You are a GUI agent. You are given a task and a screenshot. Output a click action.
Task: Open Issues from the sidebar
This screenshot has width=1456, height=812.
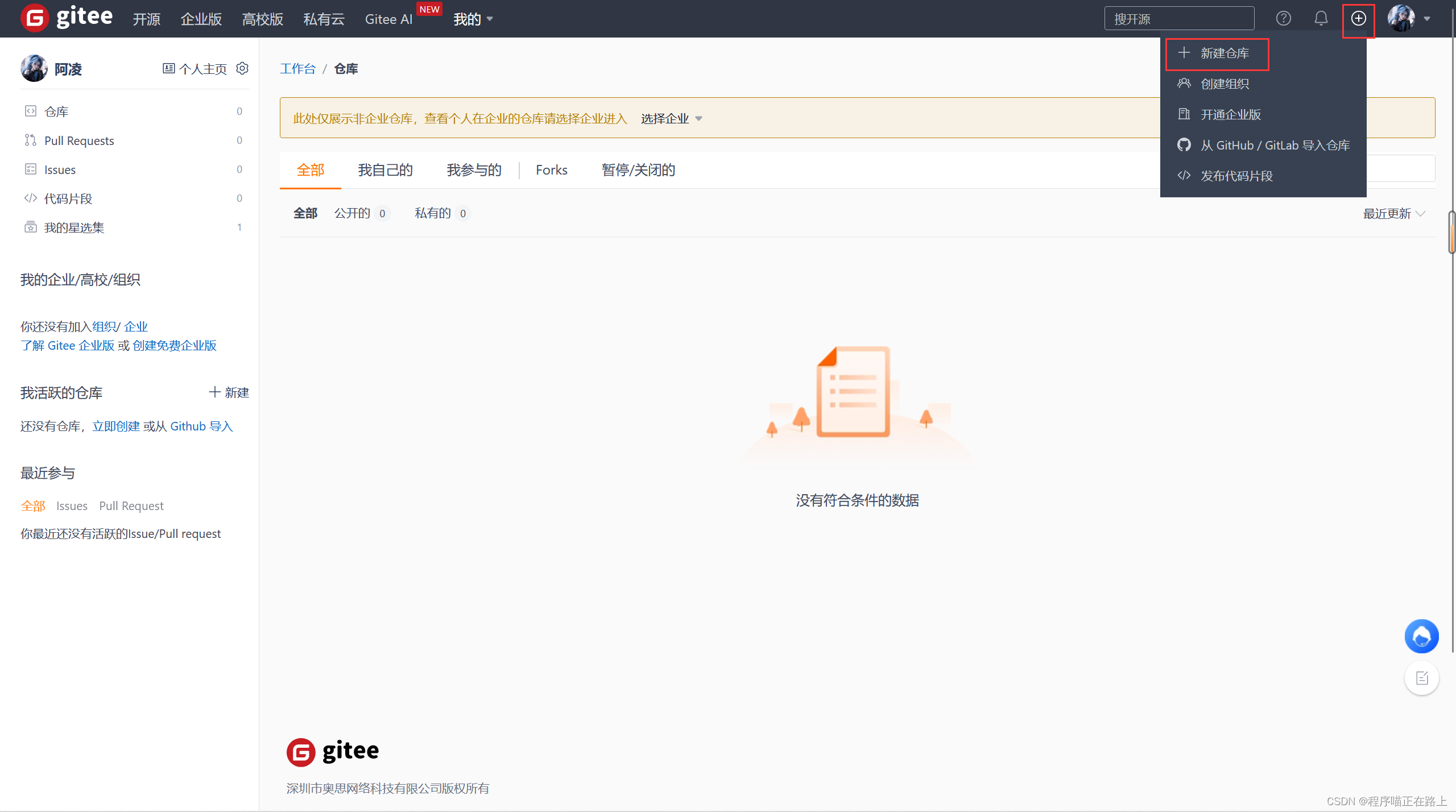pyautogui.click(x=60, y=169)
